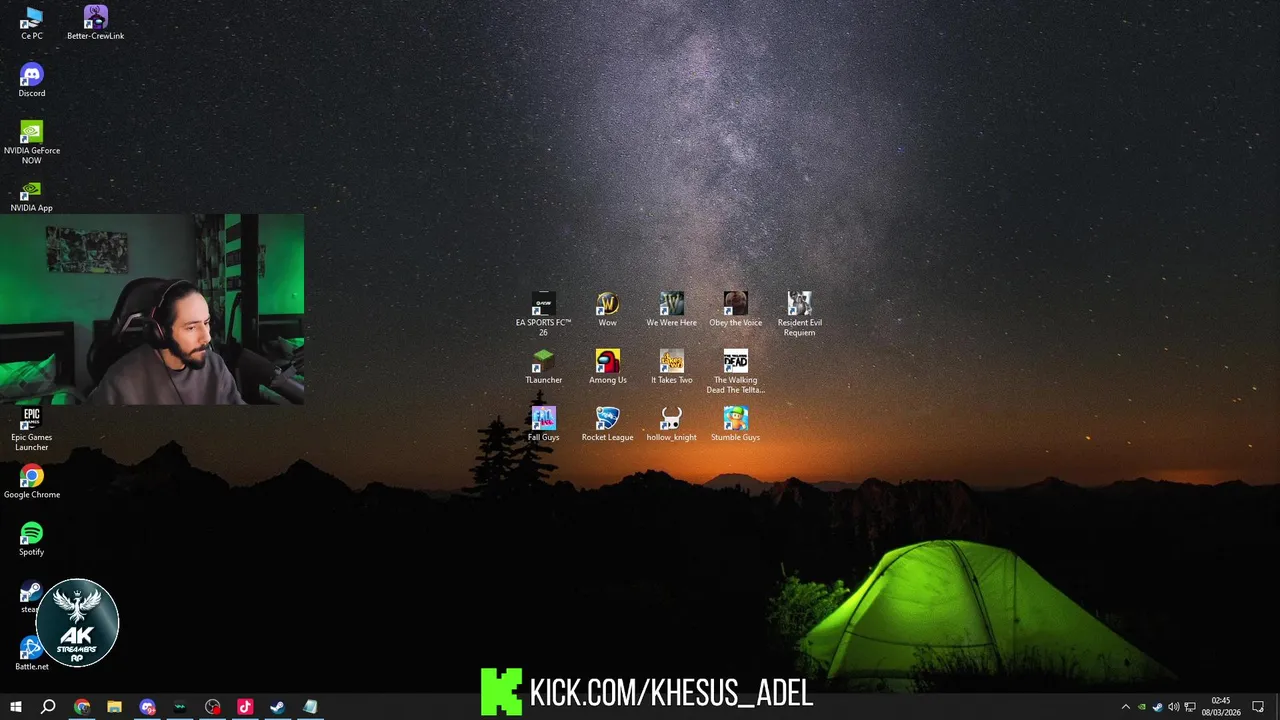Image resolution: width=1280 pixels, height=720 pixels.
Task: Open the Discord desktop shortcut
Action: (31, 80)
